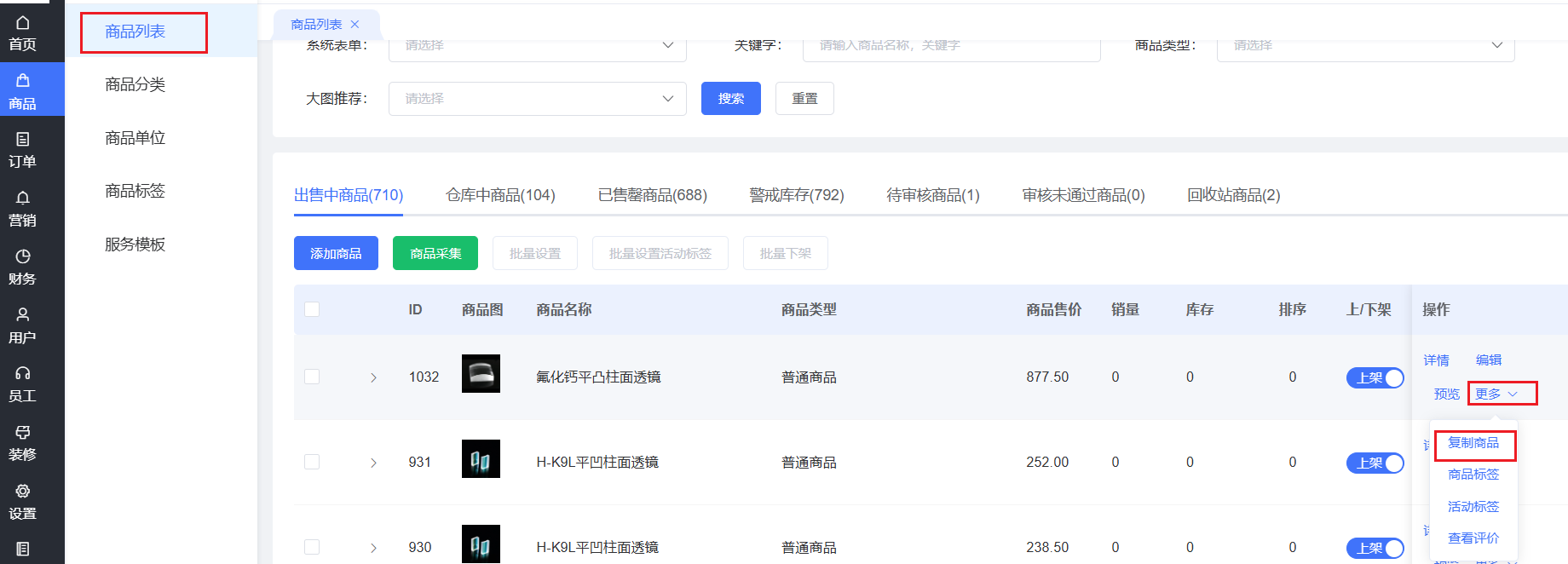Click the 重置 reset button
The height and width of the screenshot is (564, 1568).
804,99
